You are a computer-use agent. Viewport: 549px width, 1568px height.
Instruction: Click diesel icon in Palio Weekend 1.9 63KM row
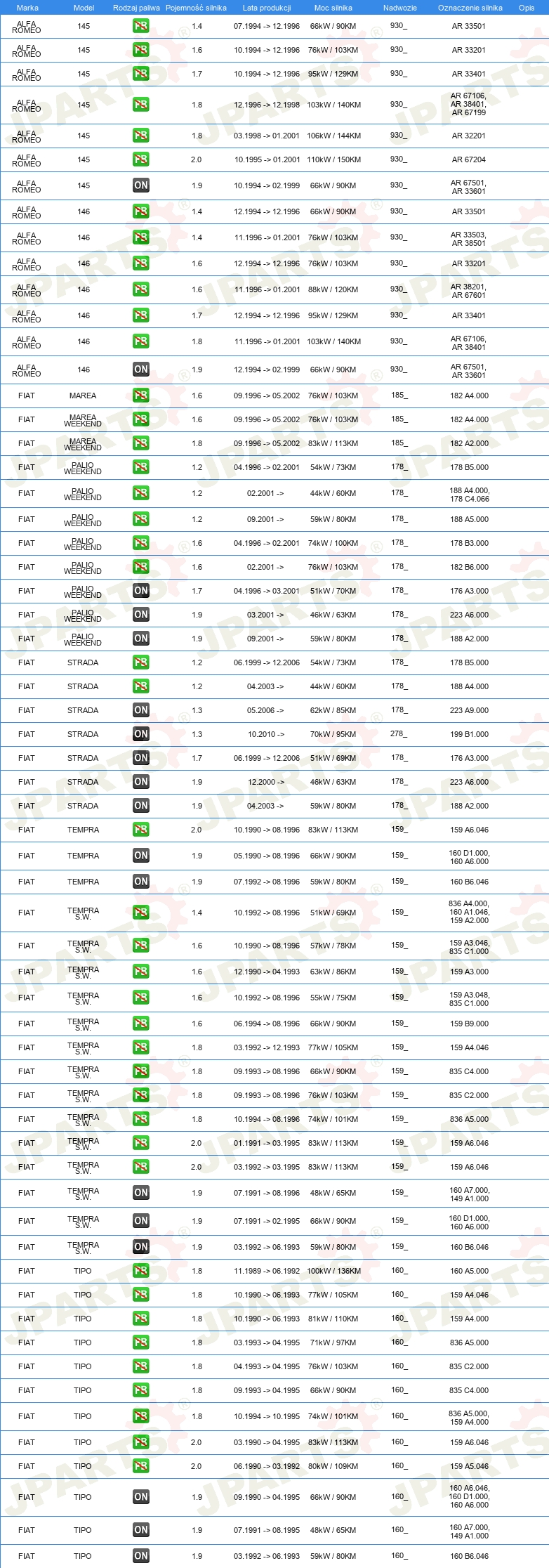pos(141,615)
